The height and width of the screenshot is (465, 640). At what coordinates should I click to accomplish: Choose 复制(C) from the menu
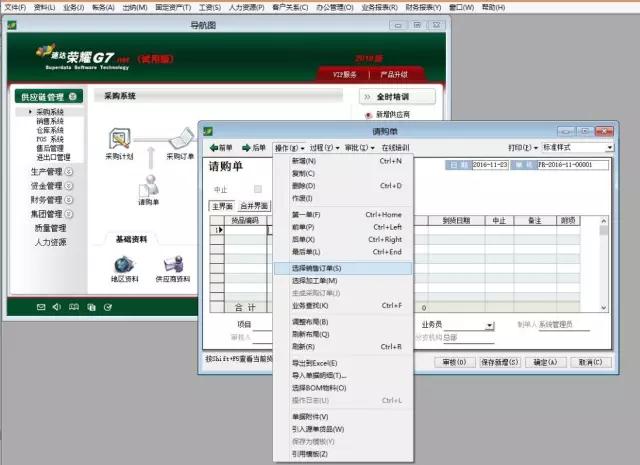click(343, 174)
